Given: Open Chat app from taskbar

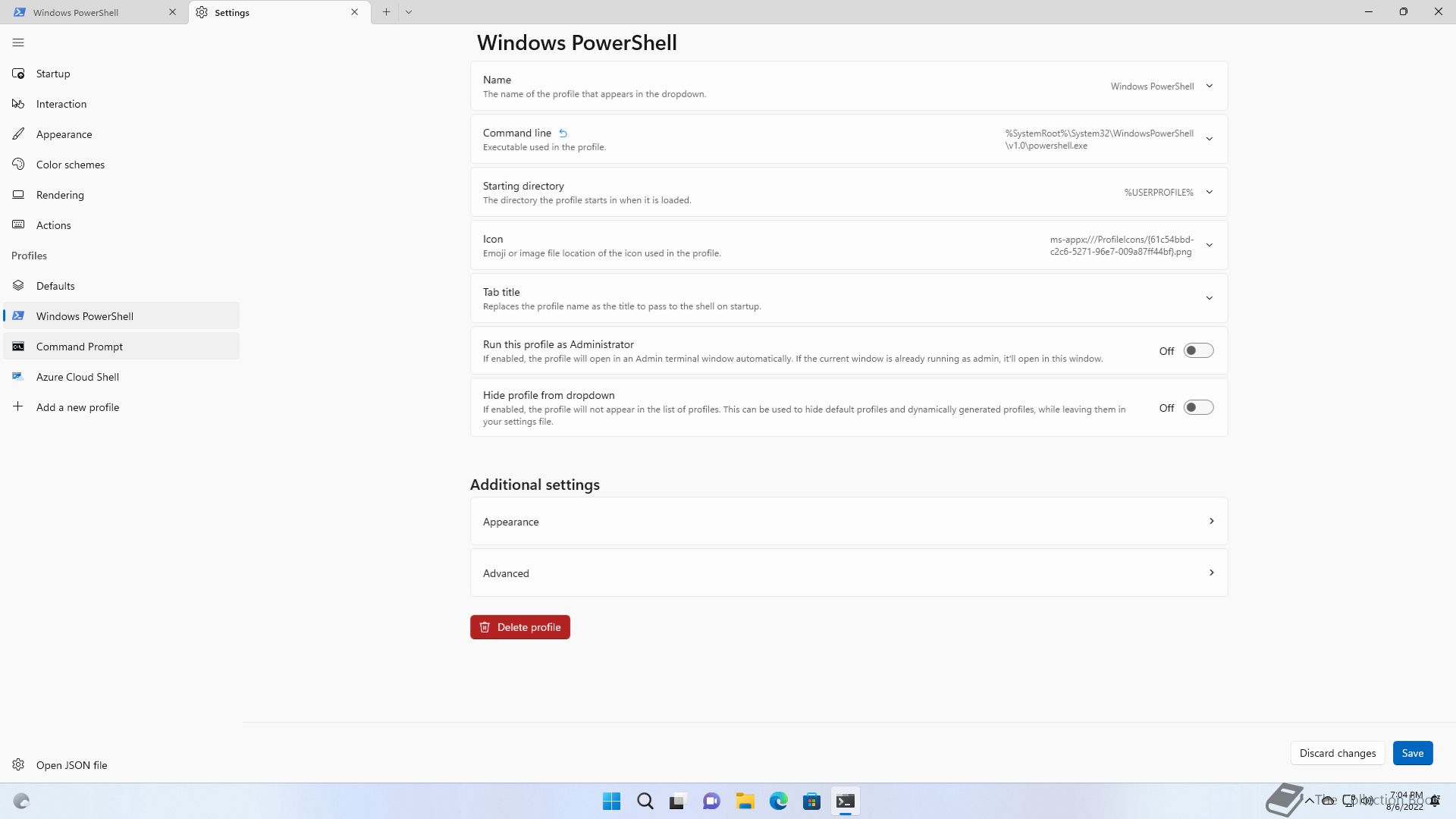Looking at the screenshot, I should (711, 801).
